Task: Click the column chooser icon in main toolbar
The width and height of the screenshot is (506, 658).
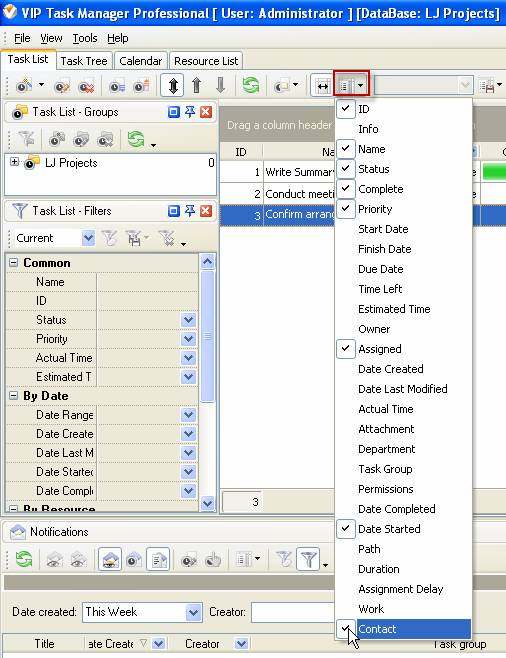Action: pyautogui.click(x=346, y=86)
